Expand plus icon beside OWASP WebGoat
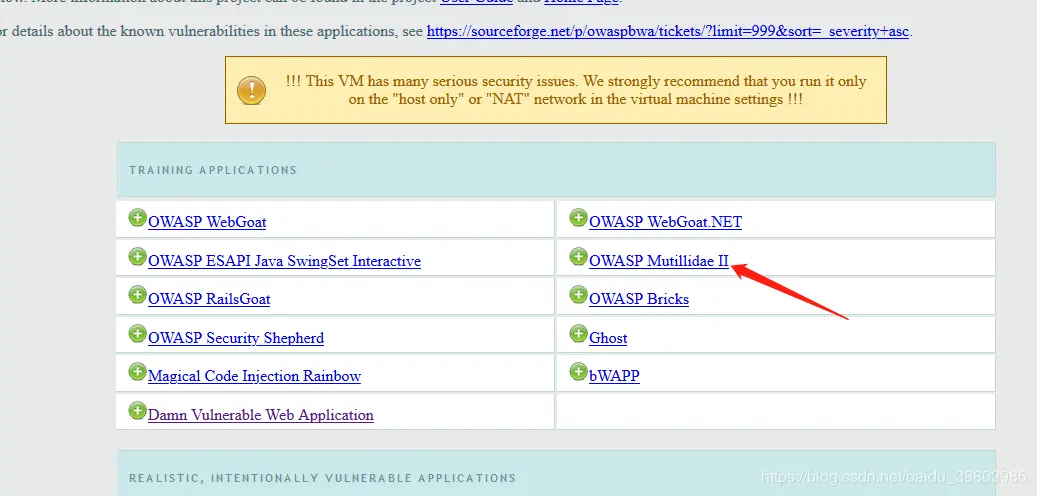 click(x=138, y=218)
